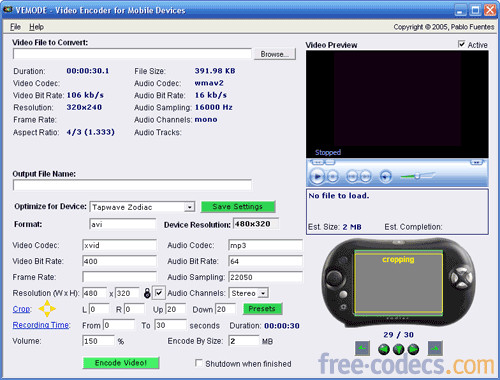The width and height of the screenshot is (500, 380).
Task: Click the mute speaker button in player
Action: pyautogui.click(x=386, y=176)
